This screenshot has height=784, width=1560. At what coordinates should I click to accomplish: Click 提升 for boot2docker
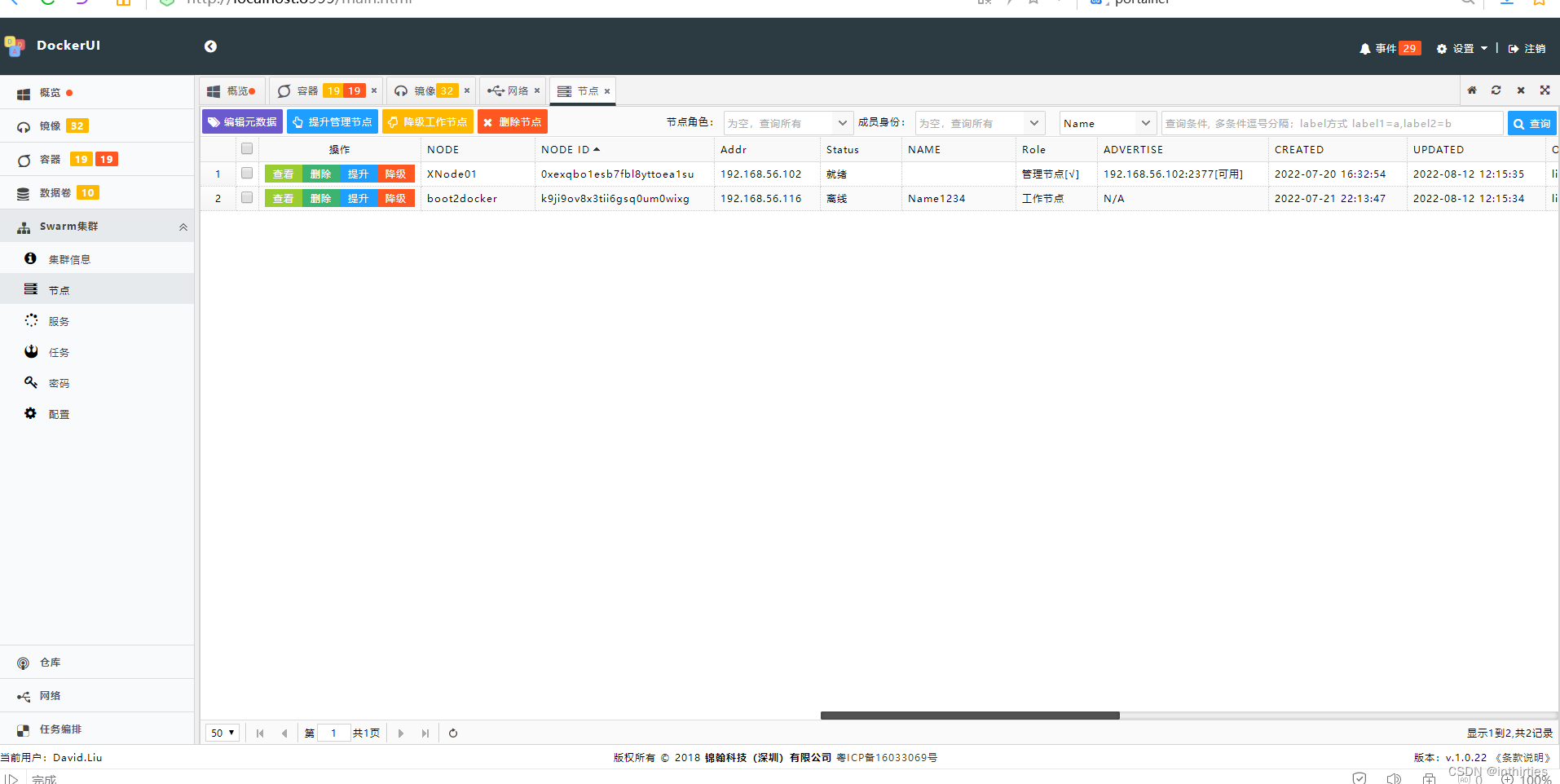pyautogui.click(x=359, y=199)
